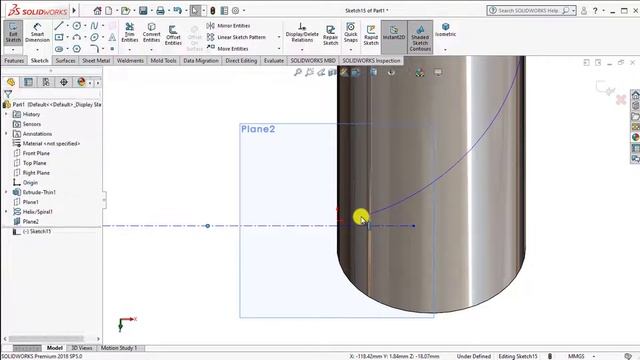Click the Rebuild traffic light icon

213,11
